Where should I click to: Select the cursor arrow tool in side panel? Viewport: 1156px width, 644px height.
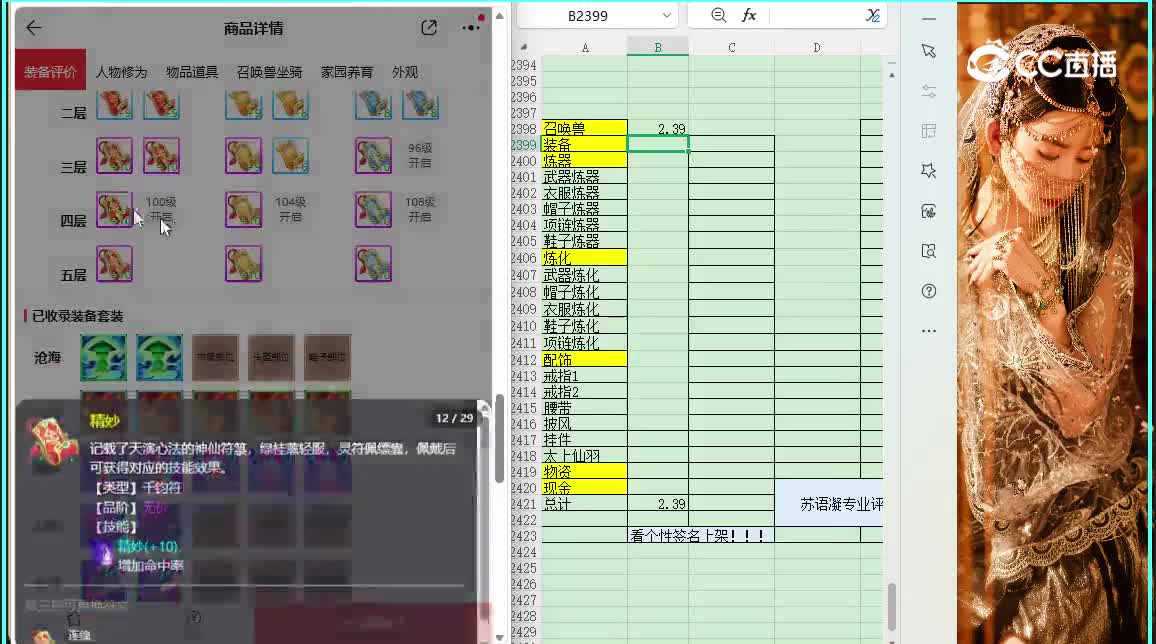[929, 51]
